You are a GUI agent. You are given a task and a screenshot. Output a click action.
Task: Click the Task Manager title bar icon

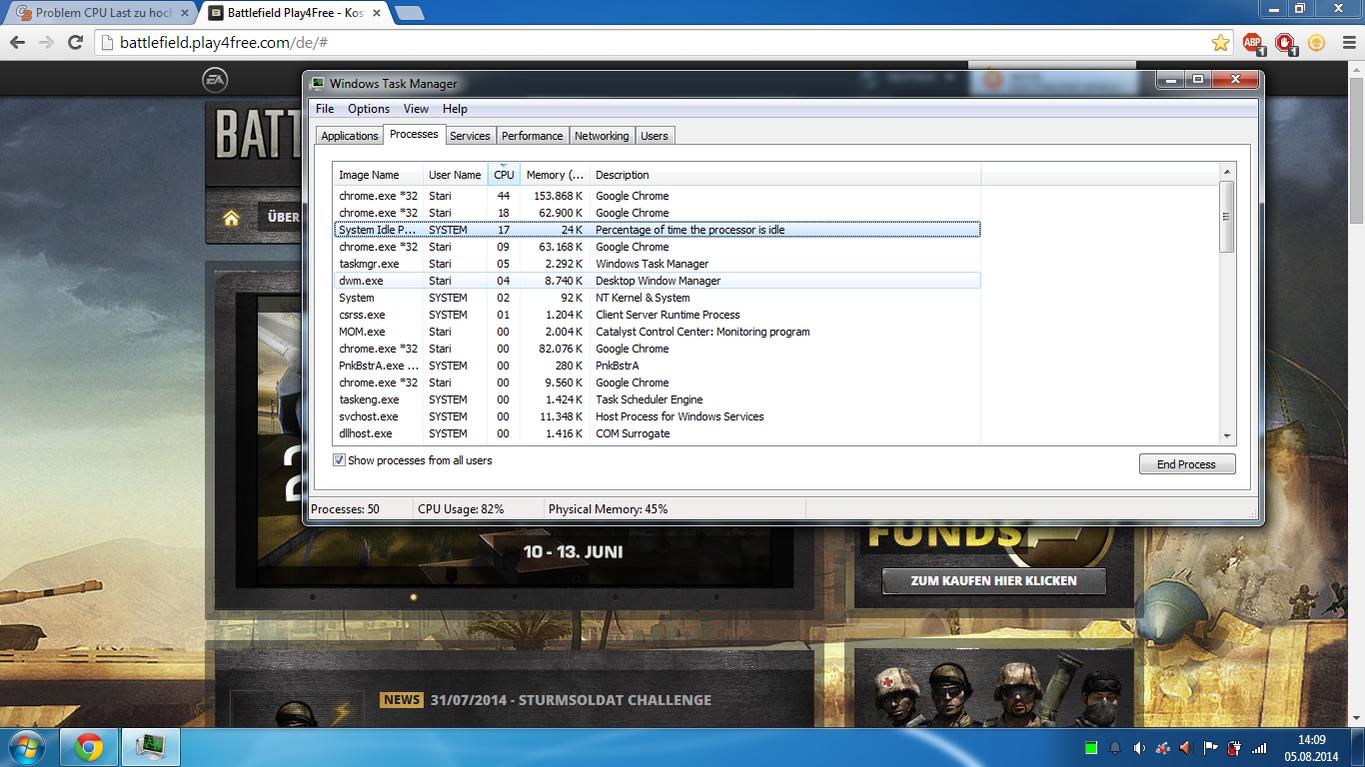[x=318, y=83]
